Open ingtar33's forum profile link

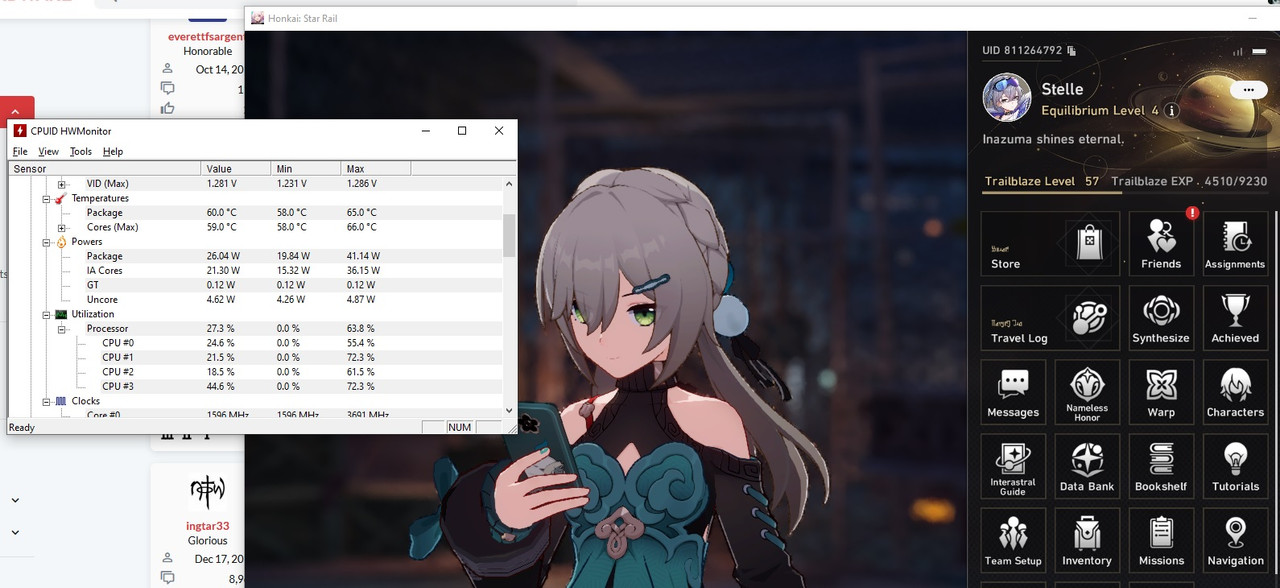tap(207, 526)
